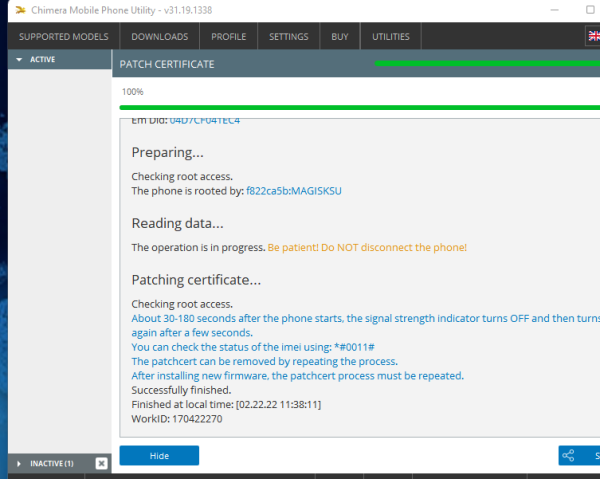Collapse the Active section arrow
600x479 pixels.
19,59
